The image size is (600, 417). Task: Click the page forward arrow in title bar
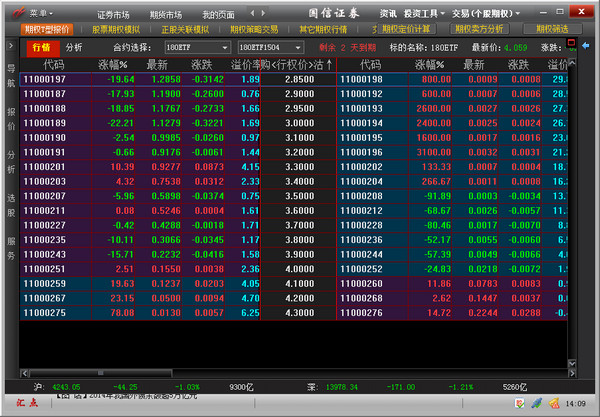[x=263, y=13]
